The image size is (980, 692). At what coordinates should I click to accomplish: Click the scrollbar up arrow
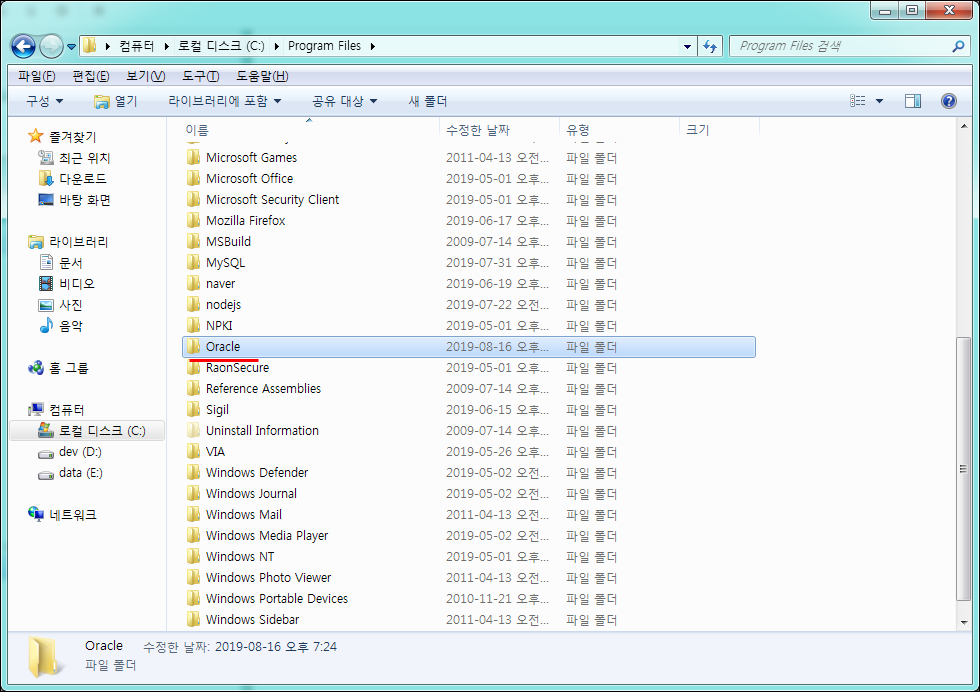[963, 126]
